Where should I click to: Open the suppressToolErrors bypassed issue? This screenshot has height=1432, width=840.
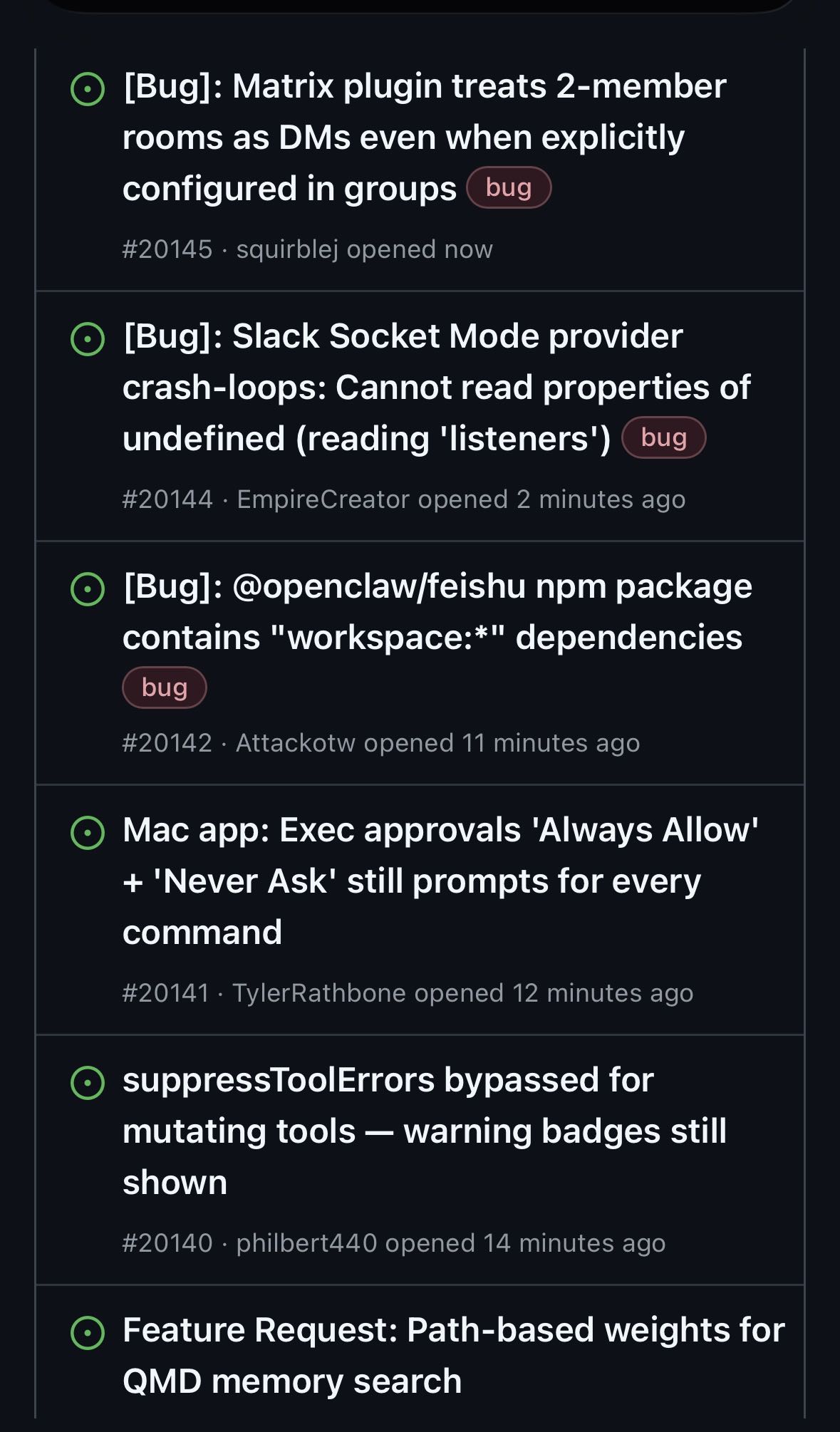point(424,1131)
